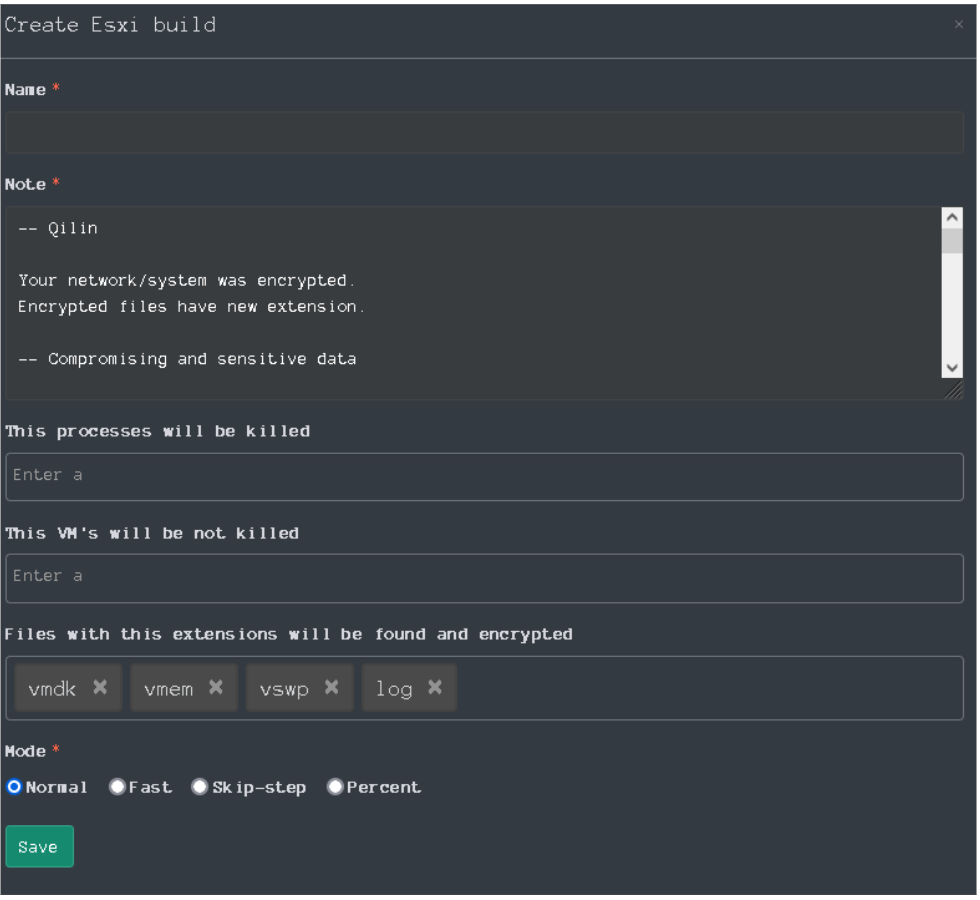Image resolution: width=980 pixels, height=900 pixels.
Task: Click the Note textarea resize handle
Action: 954,391
